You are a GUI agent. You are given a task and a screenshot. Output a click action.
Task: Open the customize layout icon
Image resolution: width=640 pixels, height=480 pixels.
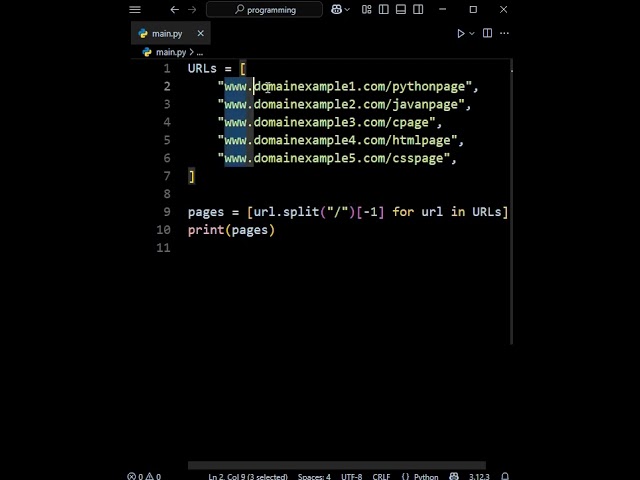tap(367, 9)
